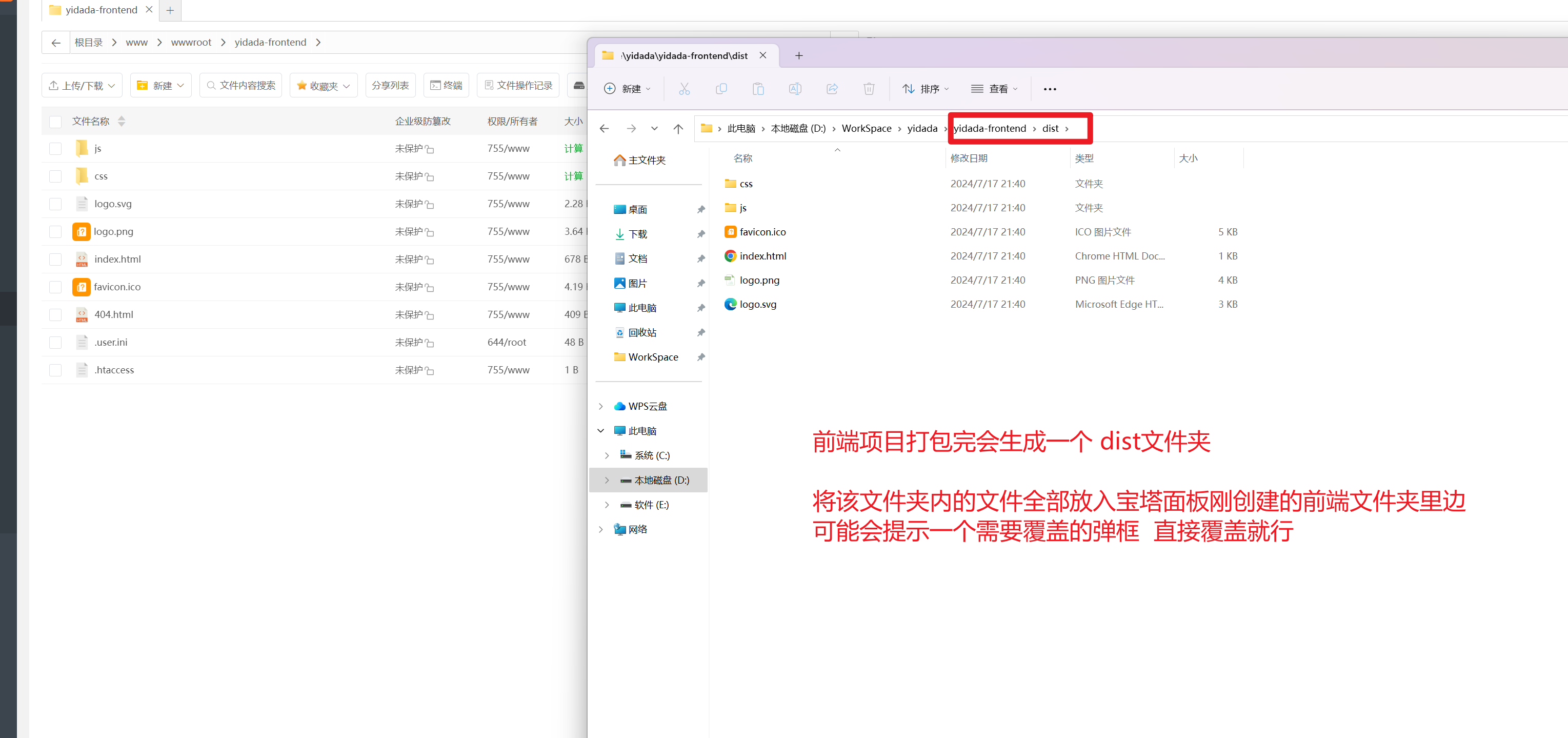Go up one folder level in Explorer
This screenshot has height=738, width=1568.
point(678,129)
